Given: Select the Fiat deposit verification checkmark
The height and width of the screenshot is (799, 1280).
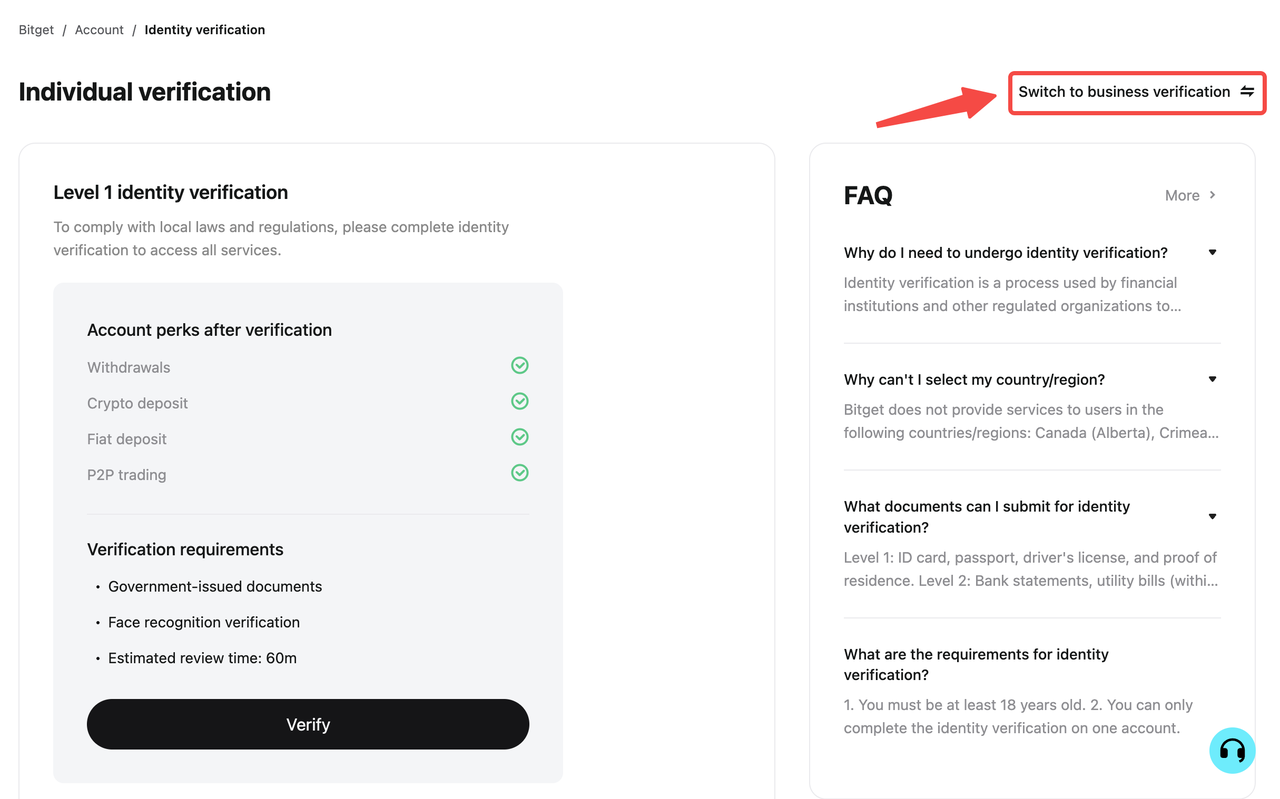Looking at the screenshot, I should 519,437.
